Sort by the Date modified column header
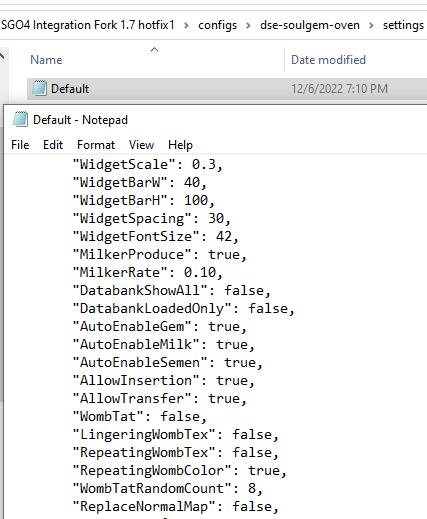 pyautogui.click(x=328, y=60)
